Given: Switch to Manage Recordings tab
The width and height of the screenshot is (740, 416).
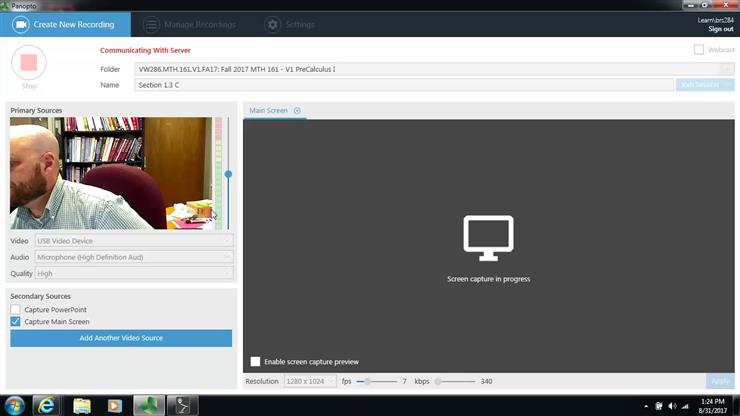Looking at the screenshot, I should (190, 24).
